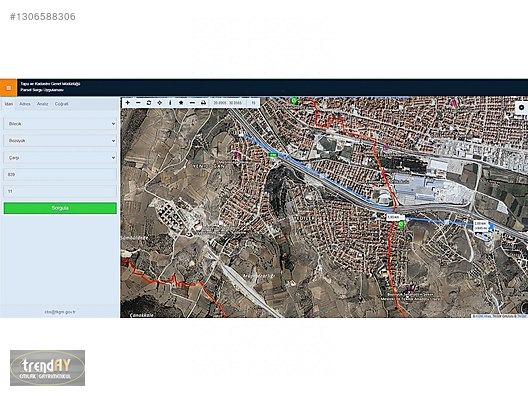Select the info query tool

170,103
